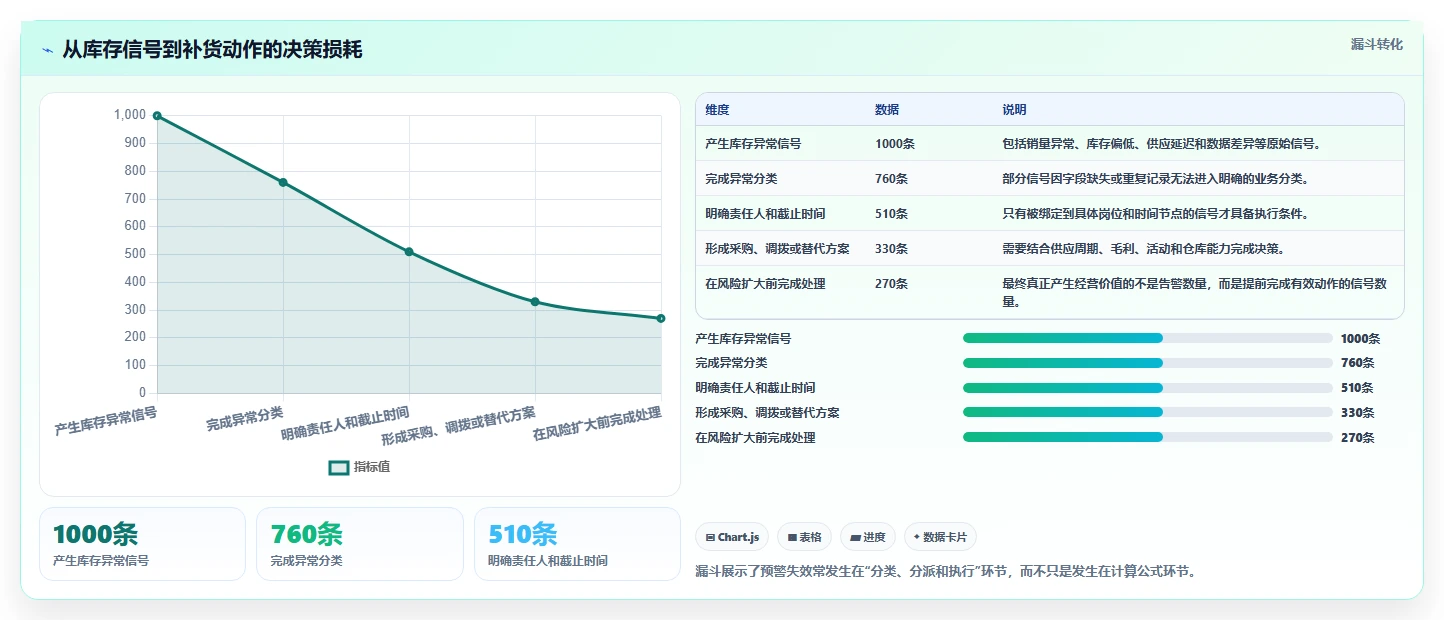Click the 760条 stat card

pos(360,544)
